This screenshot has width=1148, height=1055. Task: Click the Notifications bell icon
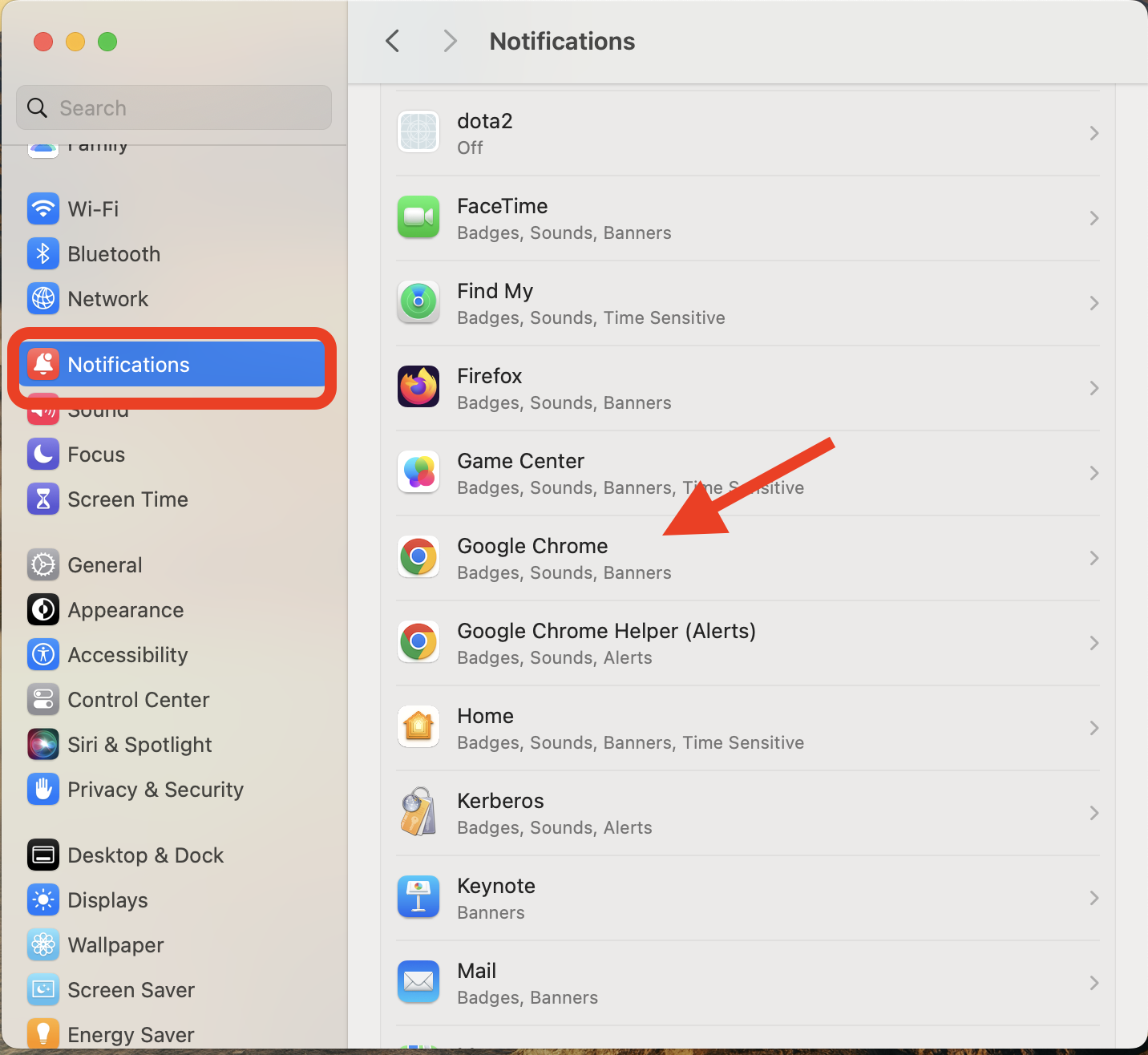(x=43, y=364)
